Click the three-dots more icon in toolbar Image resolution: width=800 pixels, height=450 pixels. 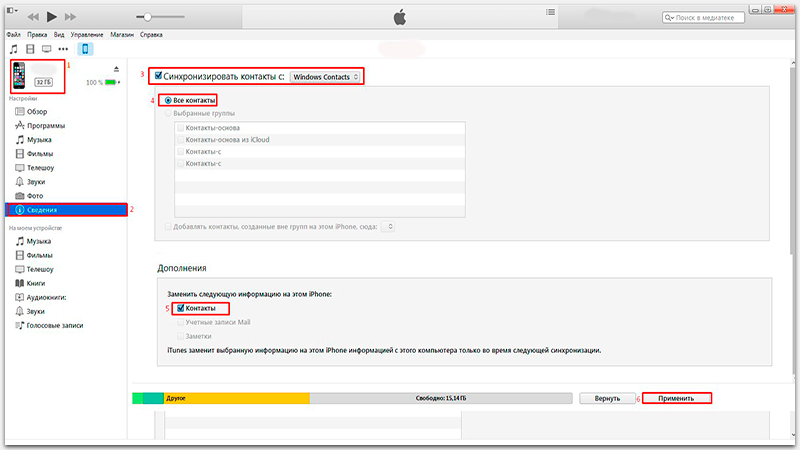[x=63, y=49]
